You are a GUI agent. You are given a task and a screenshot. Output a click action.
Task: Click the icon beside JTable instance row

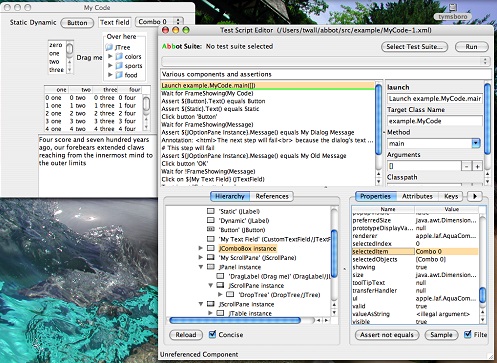pos(220,313)
